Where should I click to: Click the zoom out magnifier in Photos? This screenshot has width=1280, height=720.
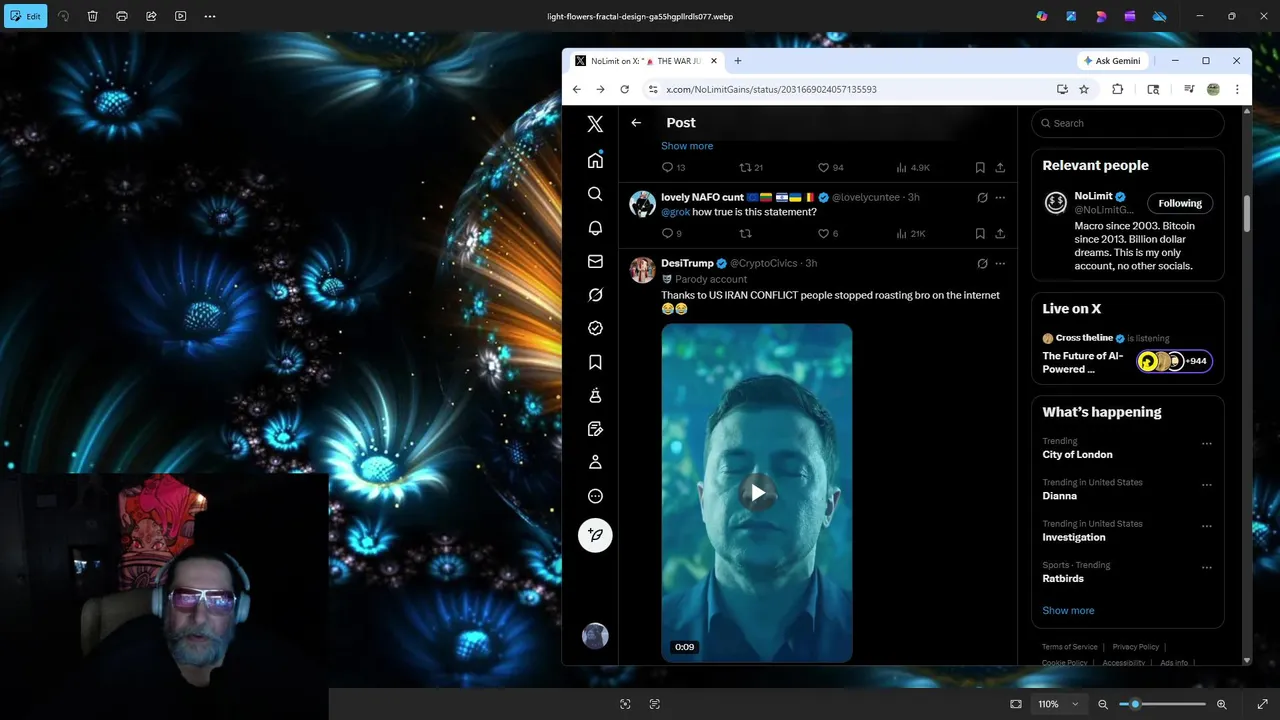[x=1103, y=704]
